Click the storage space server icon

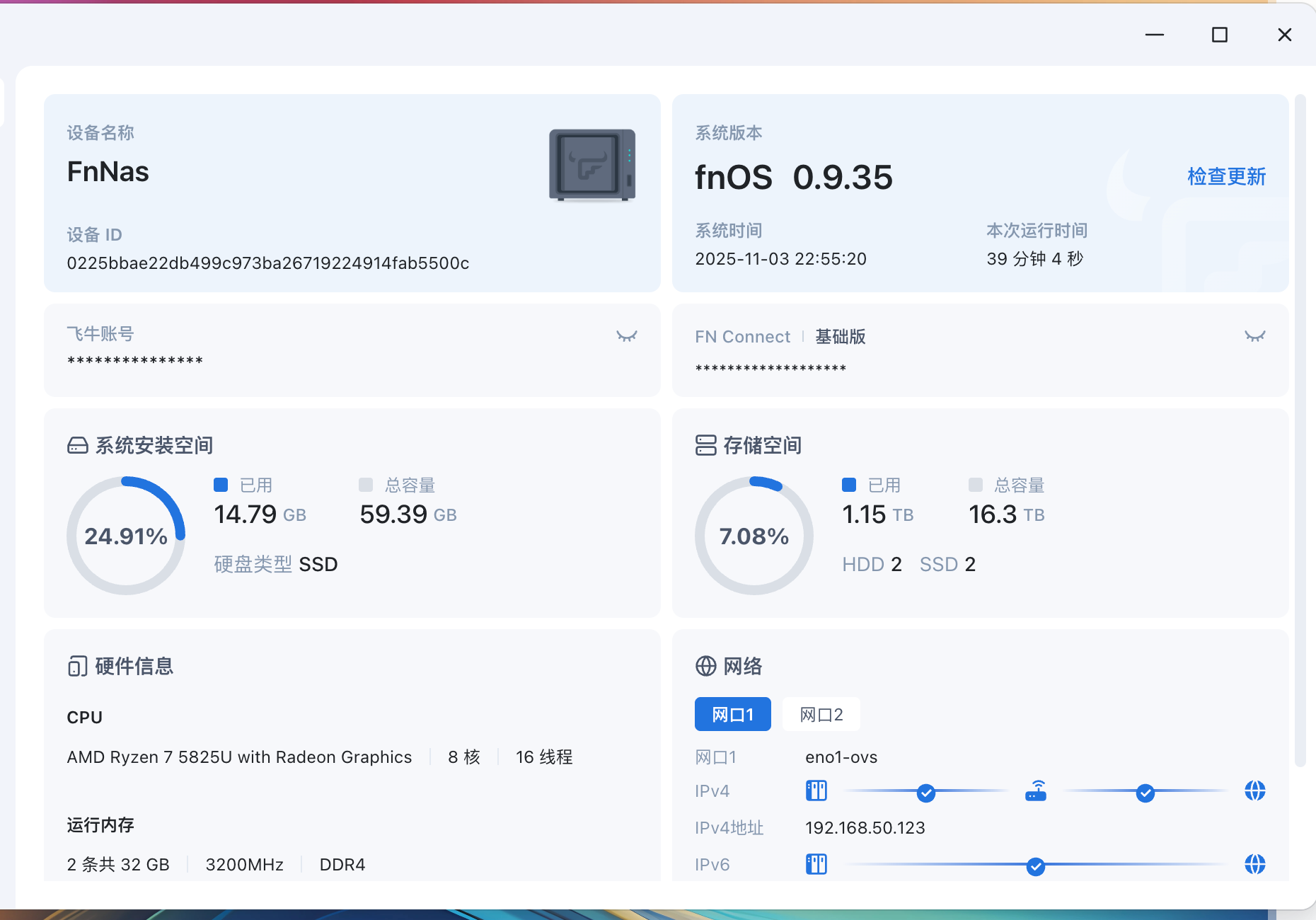[x=705, y=445]
